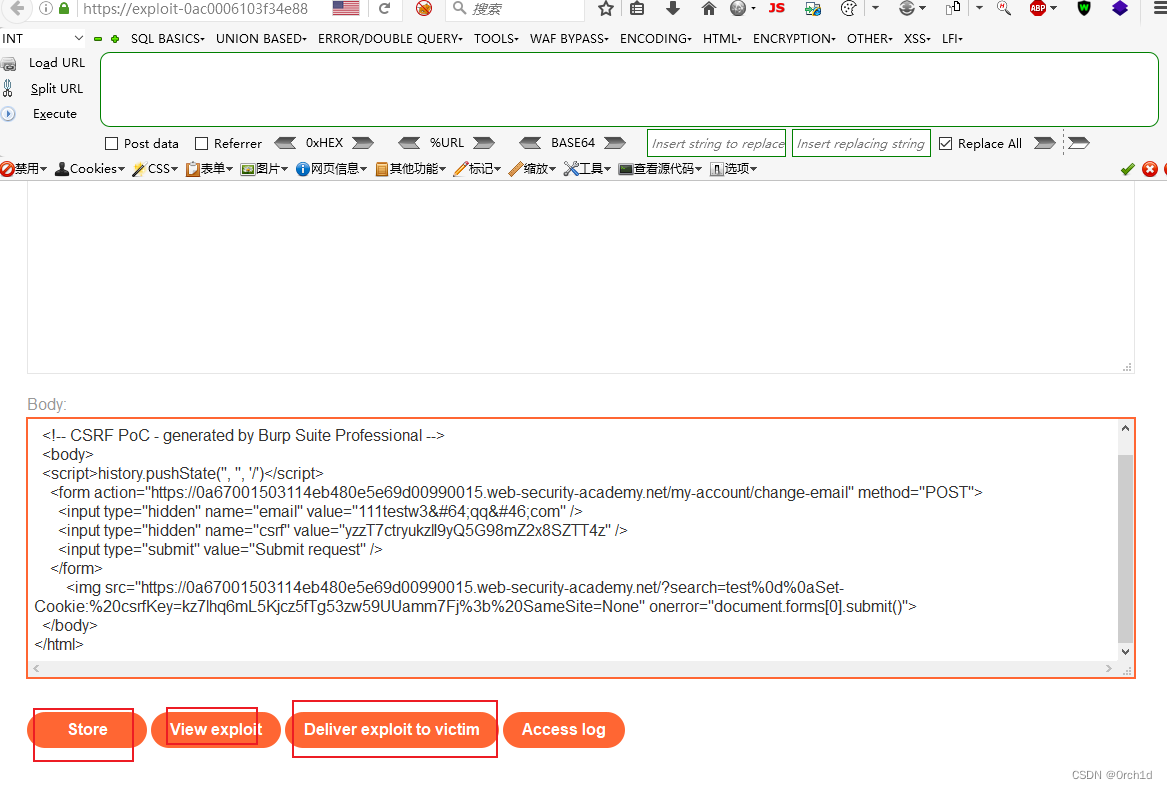Click Execute in HackBar

(54, 114)
